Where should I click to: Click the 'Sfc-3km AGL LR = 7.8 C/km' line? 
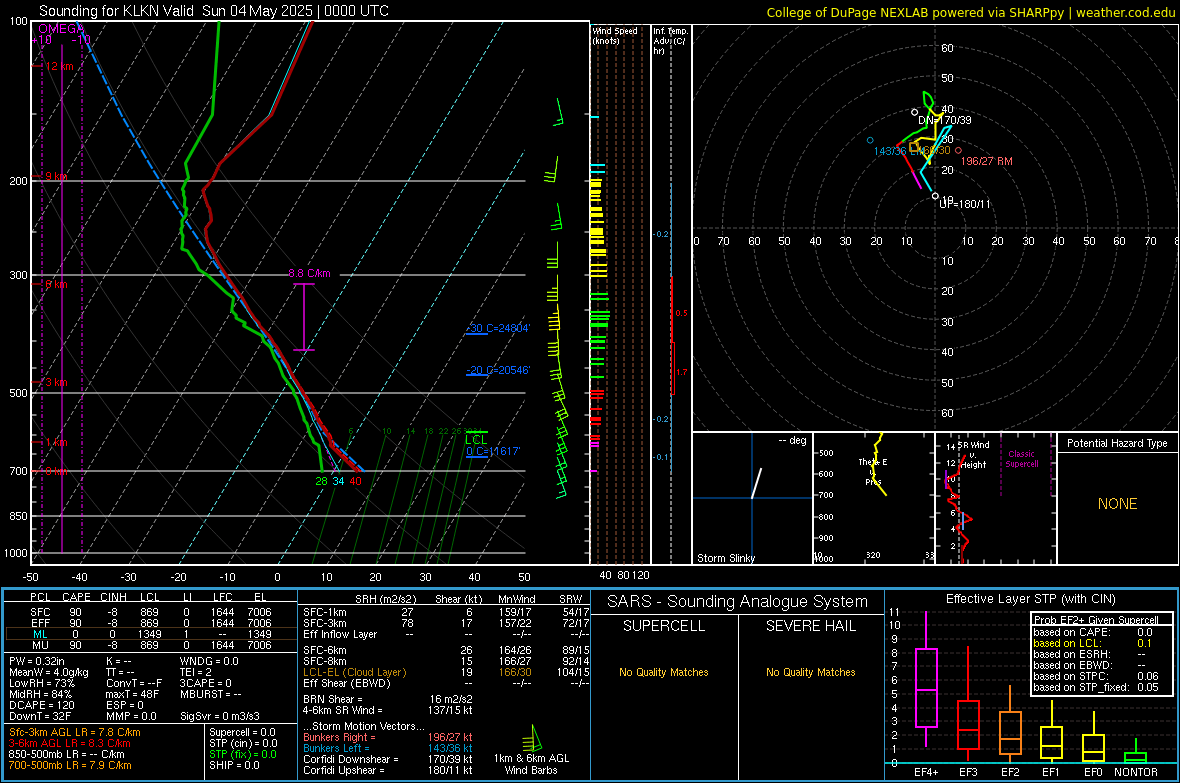pos(74,732)
